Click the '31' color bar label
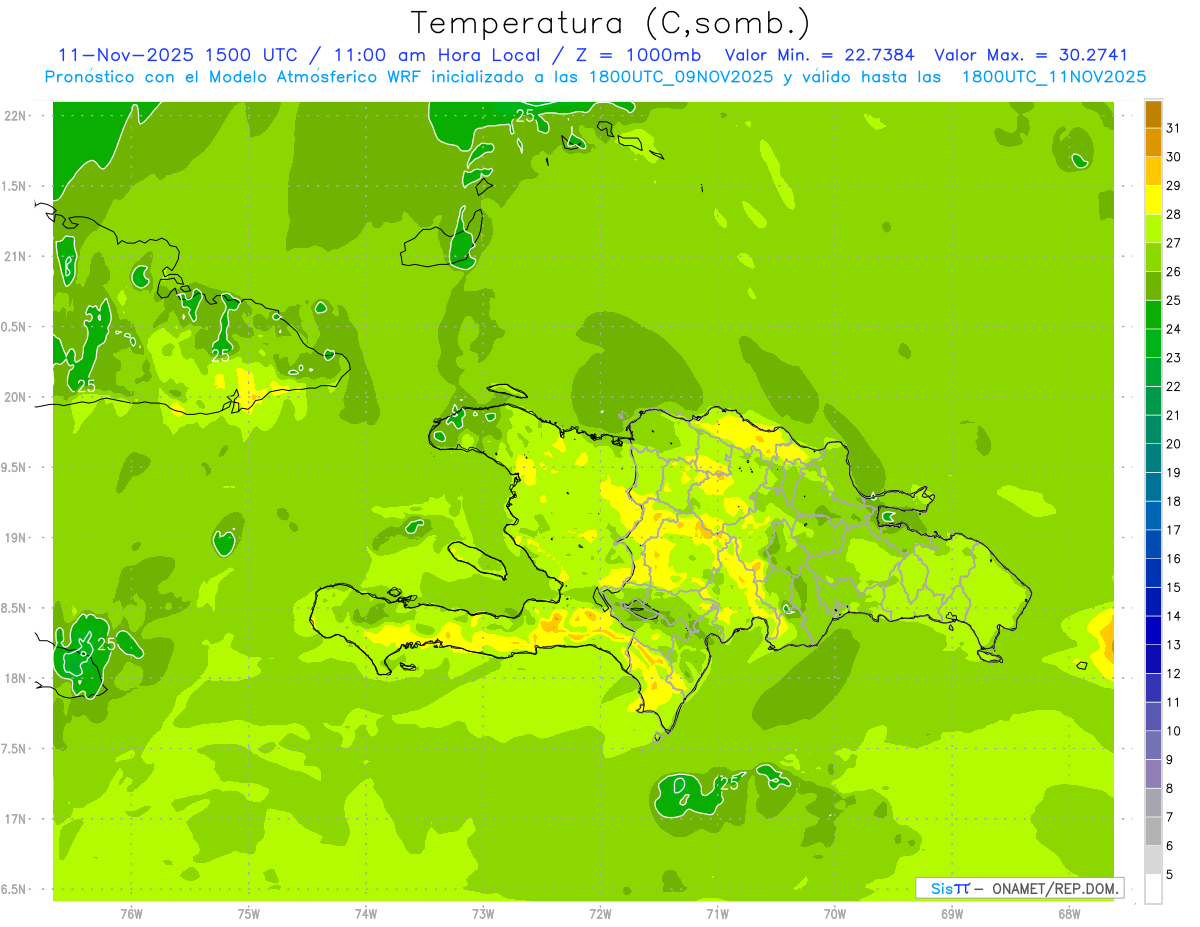 1174,128
